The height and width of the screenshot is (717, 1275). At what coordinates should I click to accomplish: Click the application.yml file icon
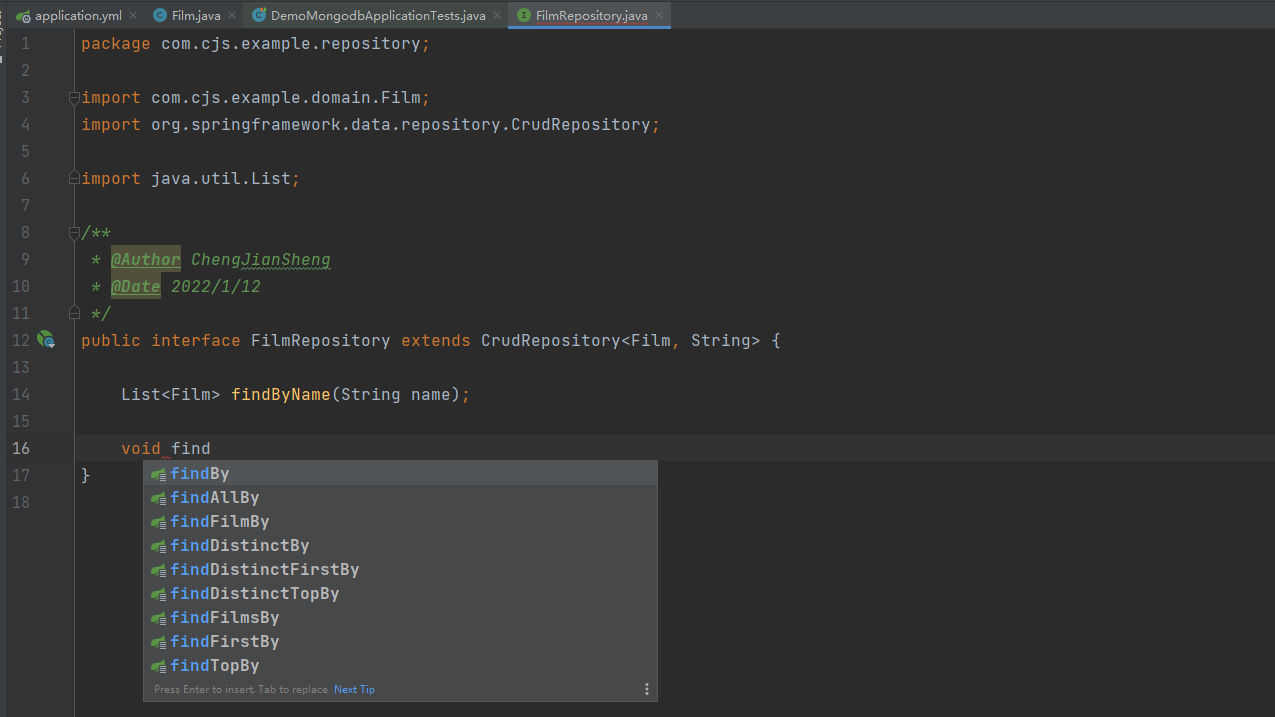coord(23,16)
